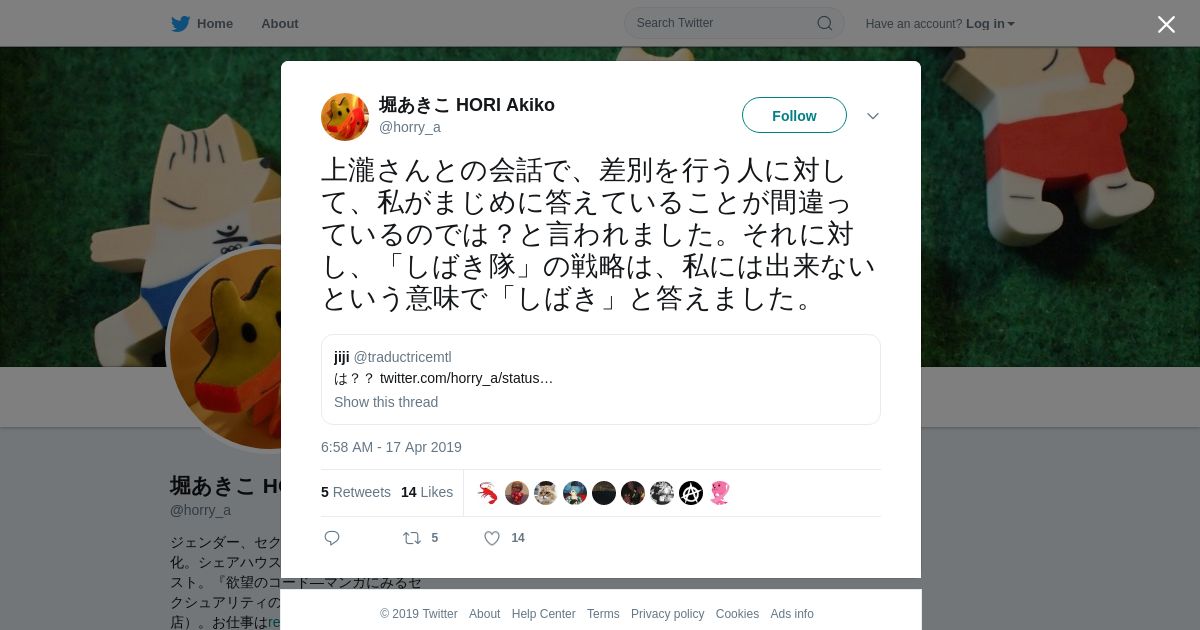This screenshot has height=630, width=1200.
Task: Open the Log in dropdown
Action: tap(990, 23)
